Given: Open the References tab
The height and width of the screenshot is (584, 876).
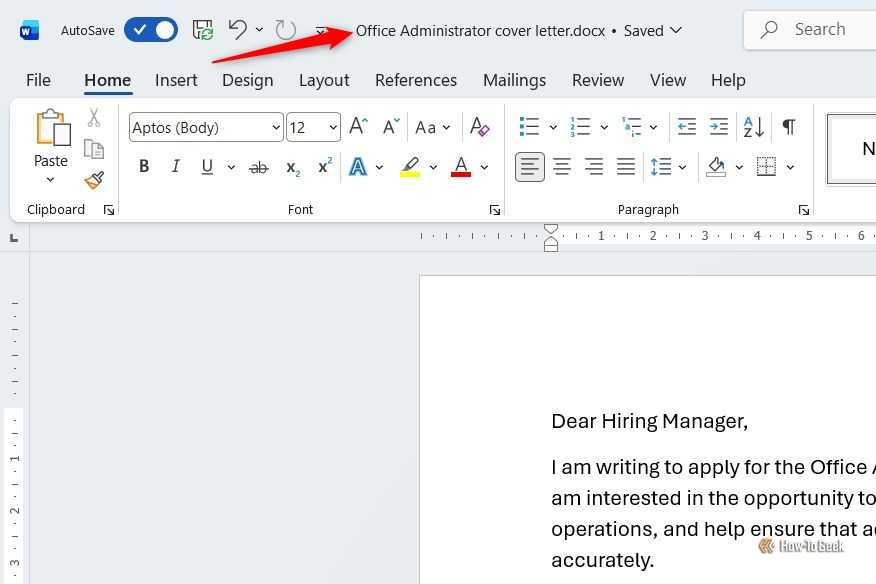Looking at the screenshot, I should pos(416,80).
